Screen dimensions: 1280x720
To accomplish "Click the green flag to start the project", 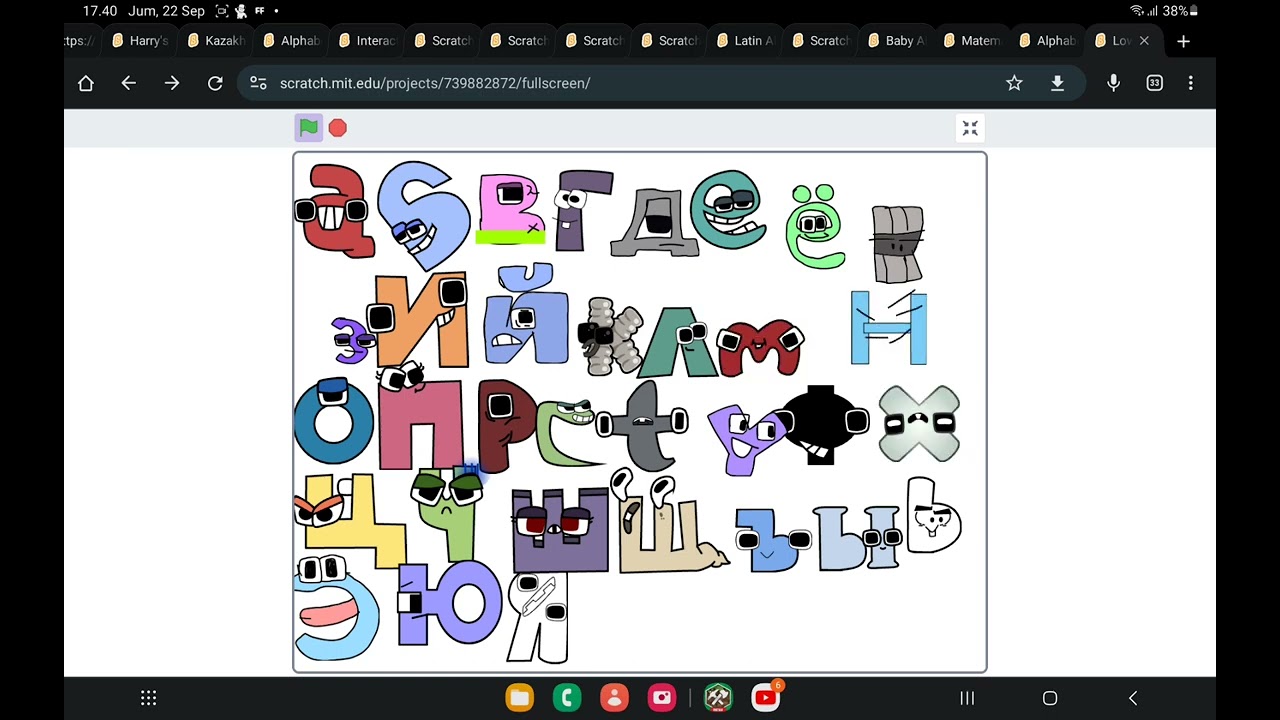I will click(308, 127).
